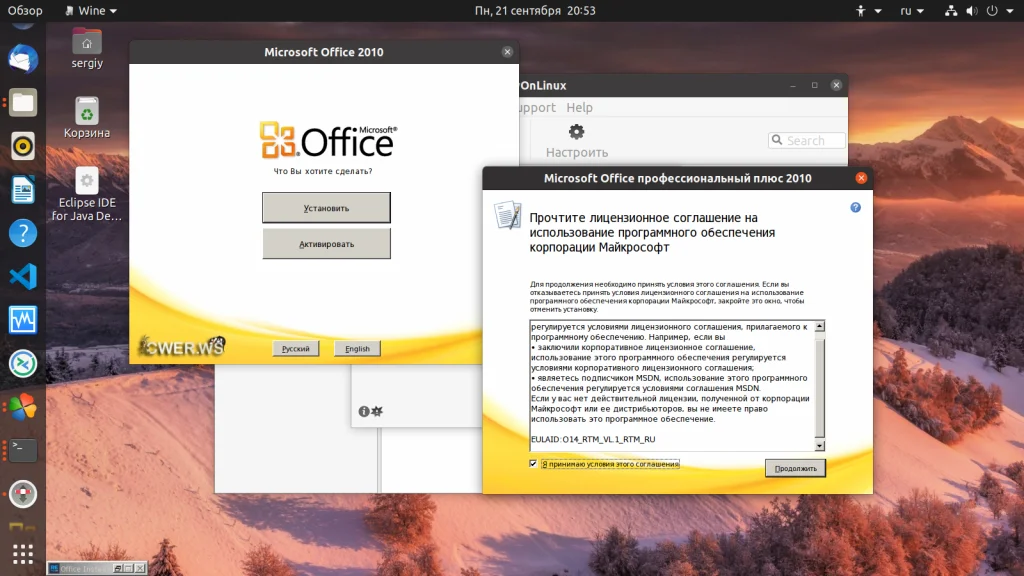The image size is (1024, 576).
Task: Click the EULAID:O14_RTM_VL.1_RTM_RU line
Action: [x=593, y=440]
